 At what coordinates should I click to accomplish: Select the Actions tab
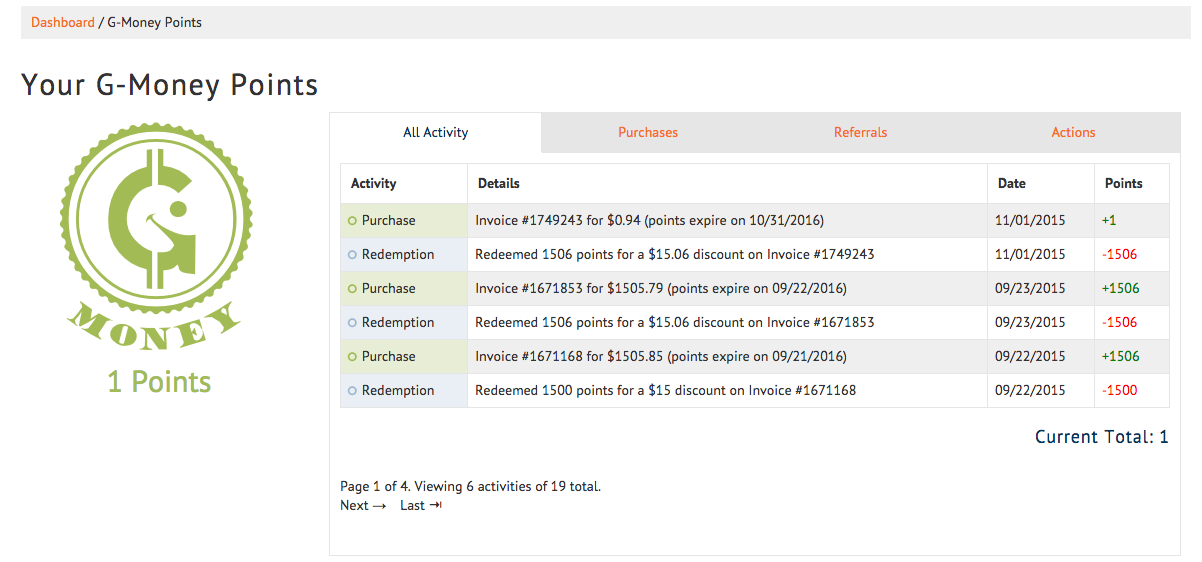[x=1073, y=132]
